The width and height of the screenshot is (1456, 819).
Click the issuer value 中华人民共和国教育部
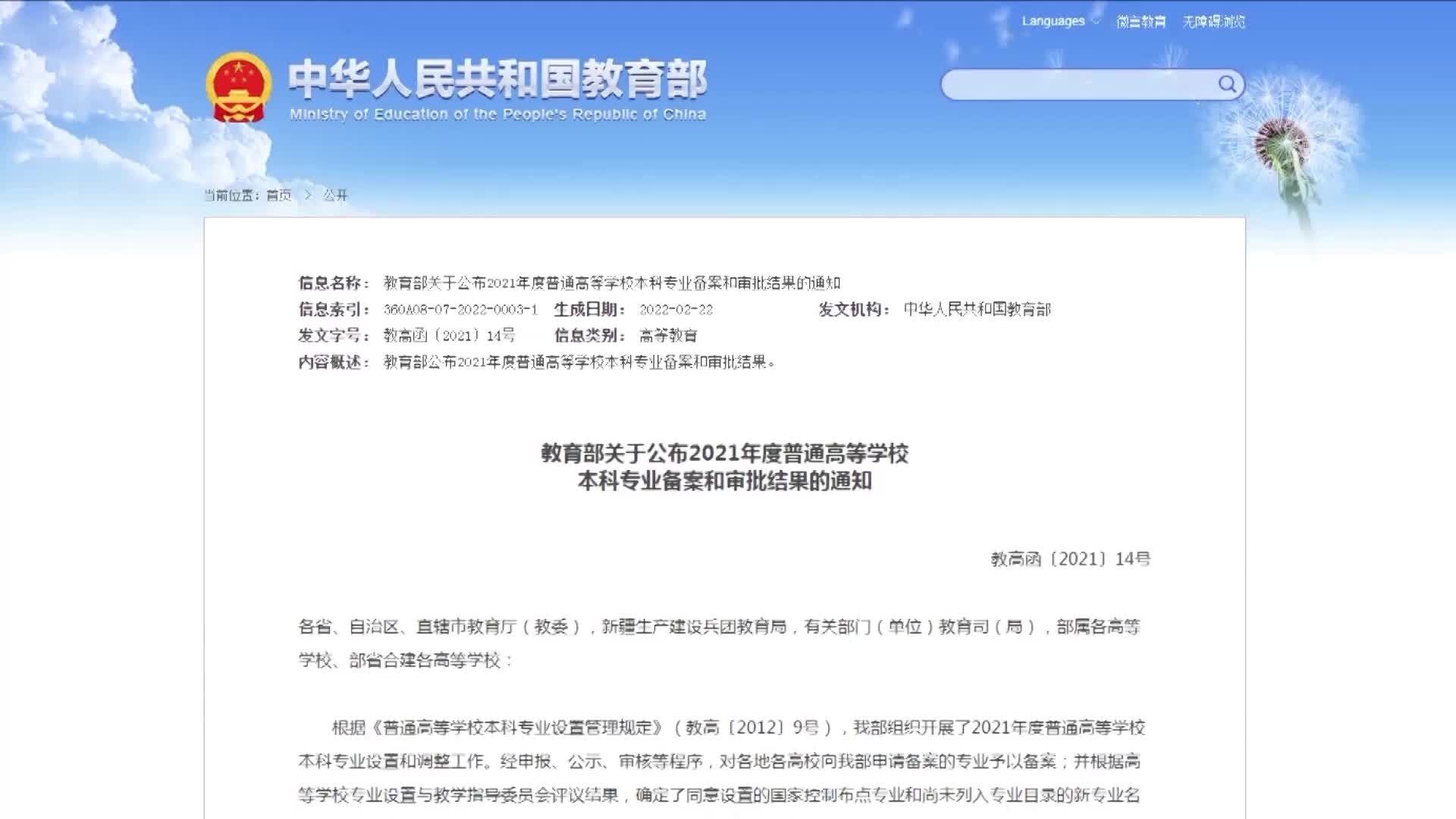tap(977, 309)
